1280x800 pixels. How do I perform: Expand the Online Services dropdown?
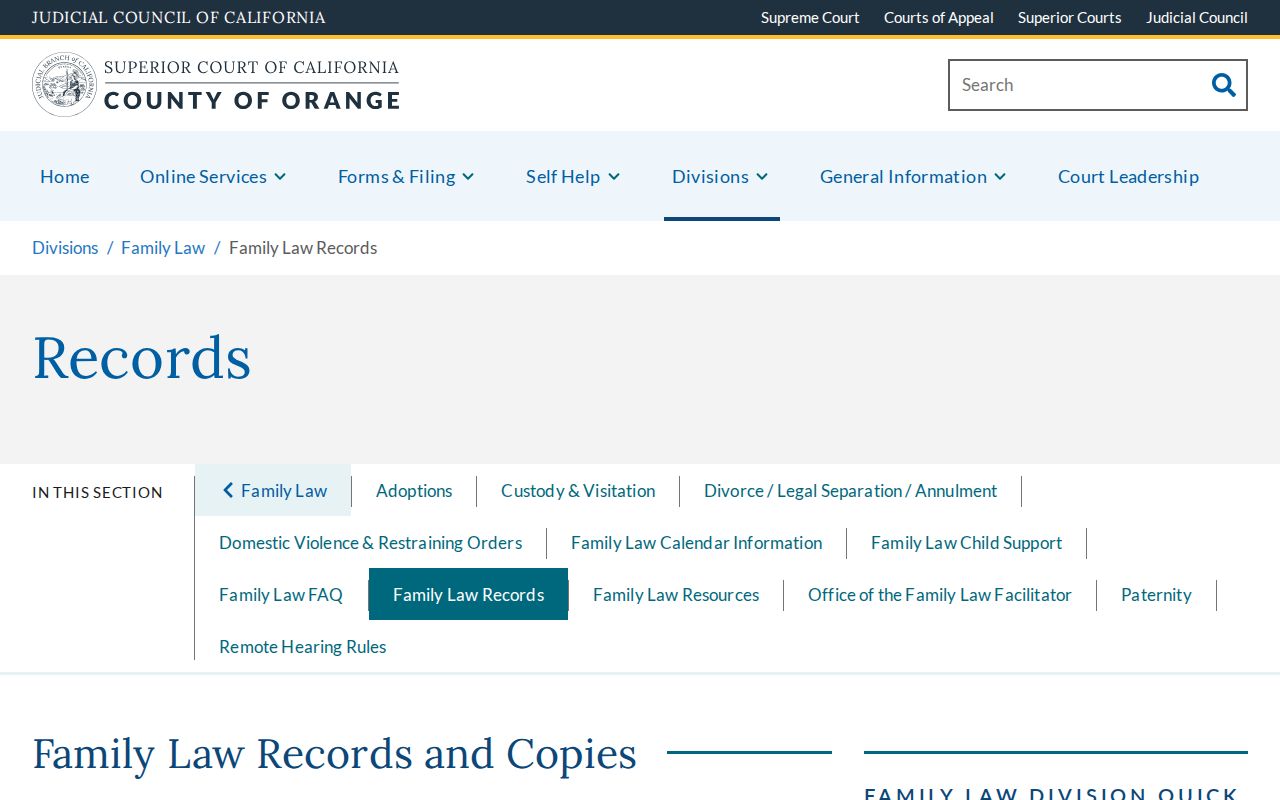(213, 176)
